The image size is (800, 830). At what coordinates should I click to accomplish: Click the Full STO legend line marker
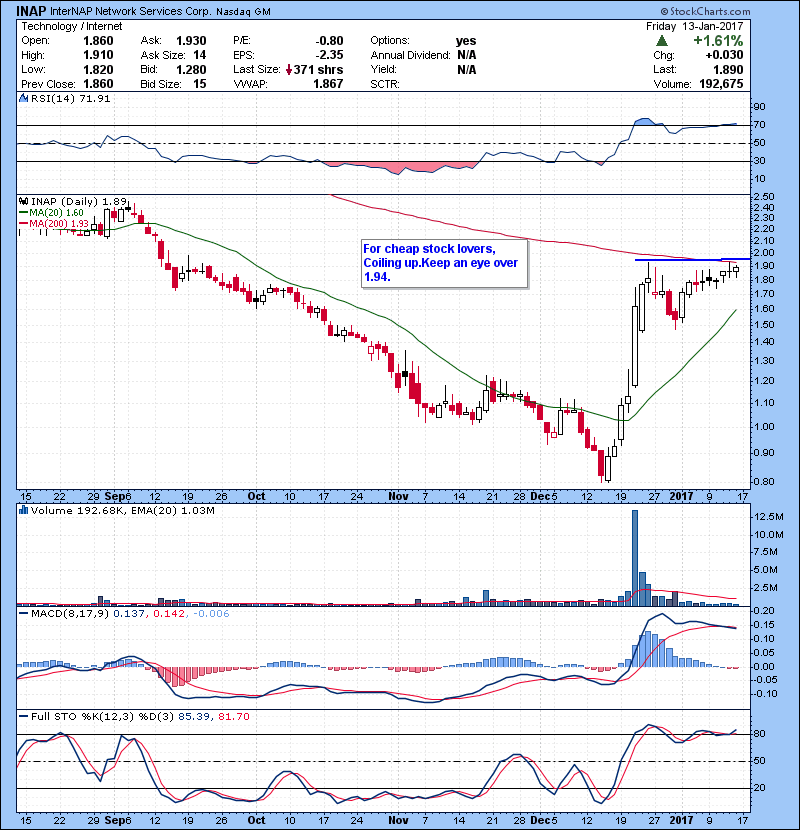(23, 716)
